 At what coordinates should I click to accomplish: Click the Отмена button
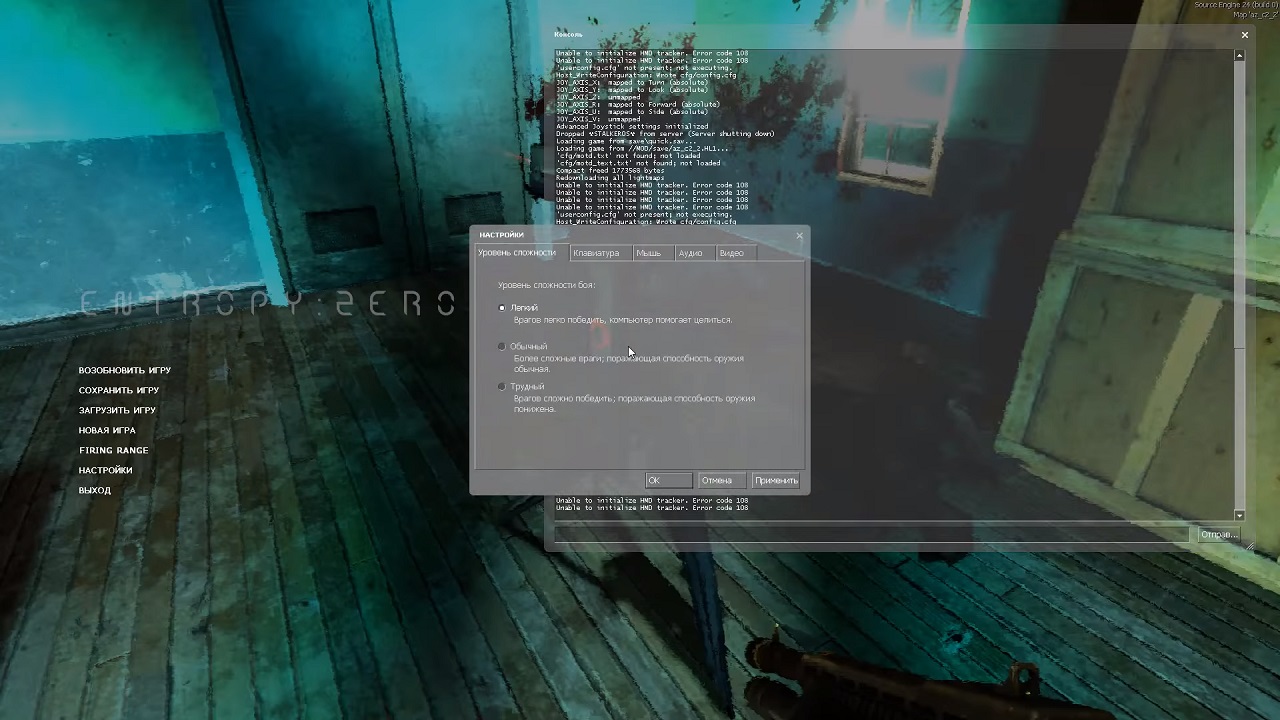click(717, 481)
